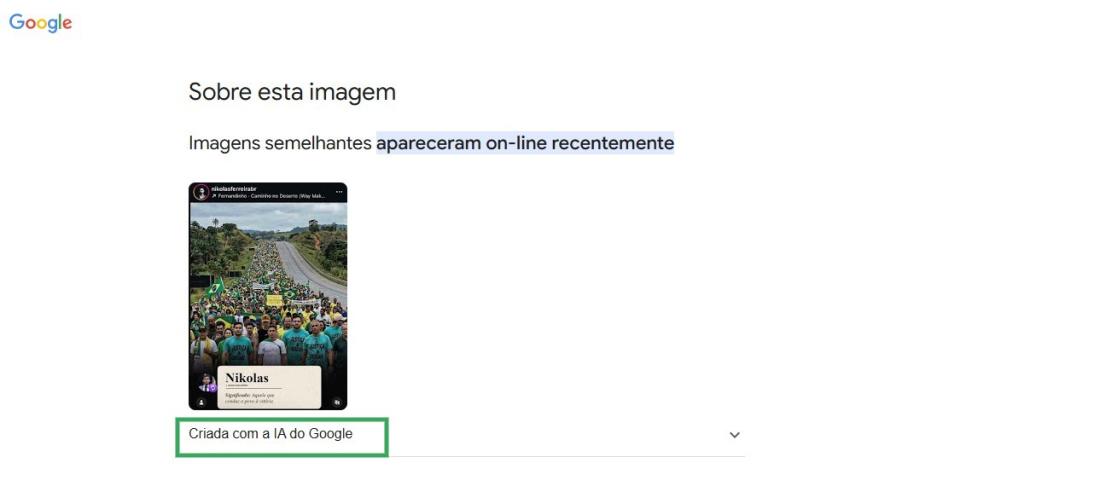Screen dimensions: 1100x498
Task: Click the yellow banner in the crowd
Action: 274,300
